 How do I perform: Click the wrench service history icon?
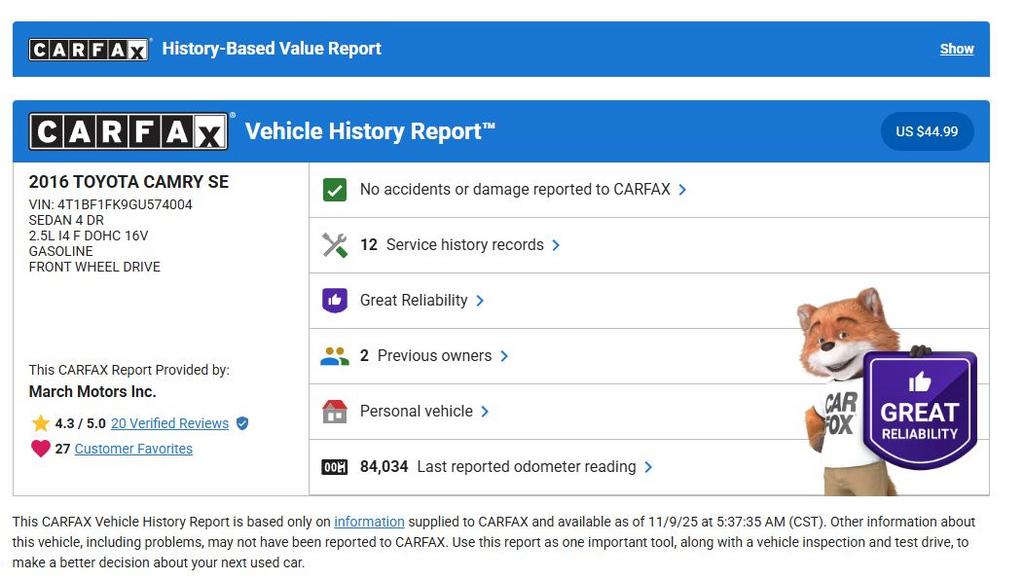334,245
